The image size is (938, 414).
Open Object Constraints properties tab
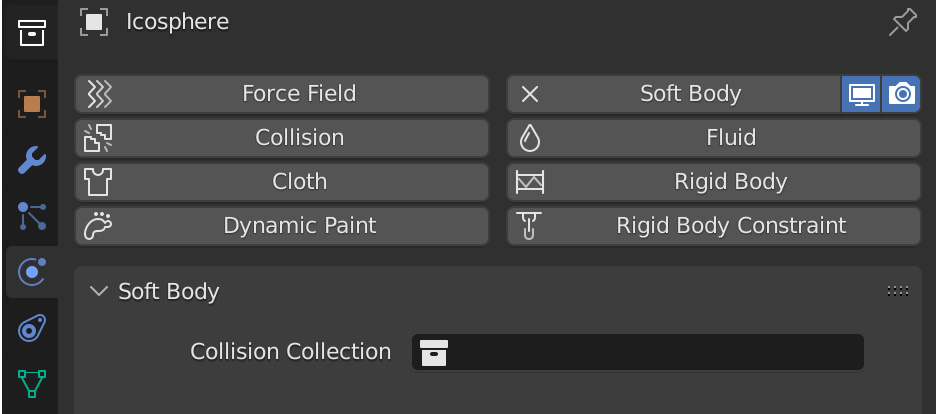[31, 328]
